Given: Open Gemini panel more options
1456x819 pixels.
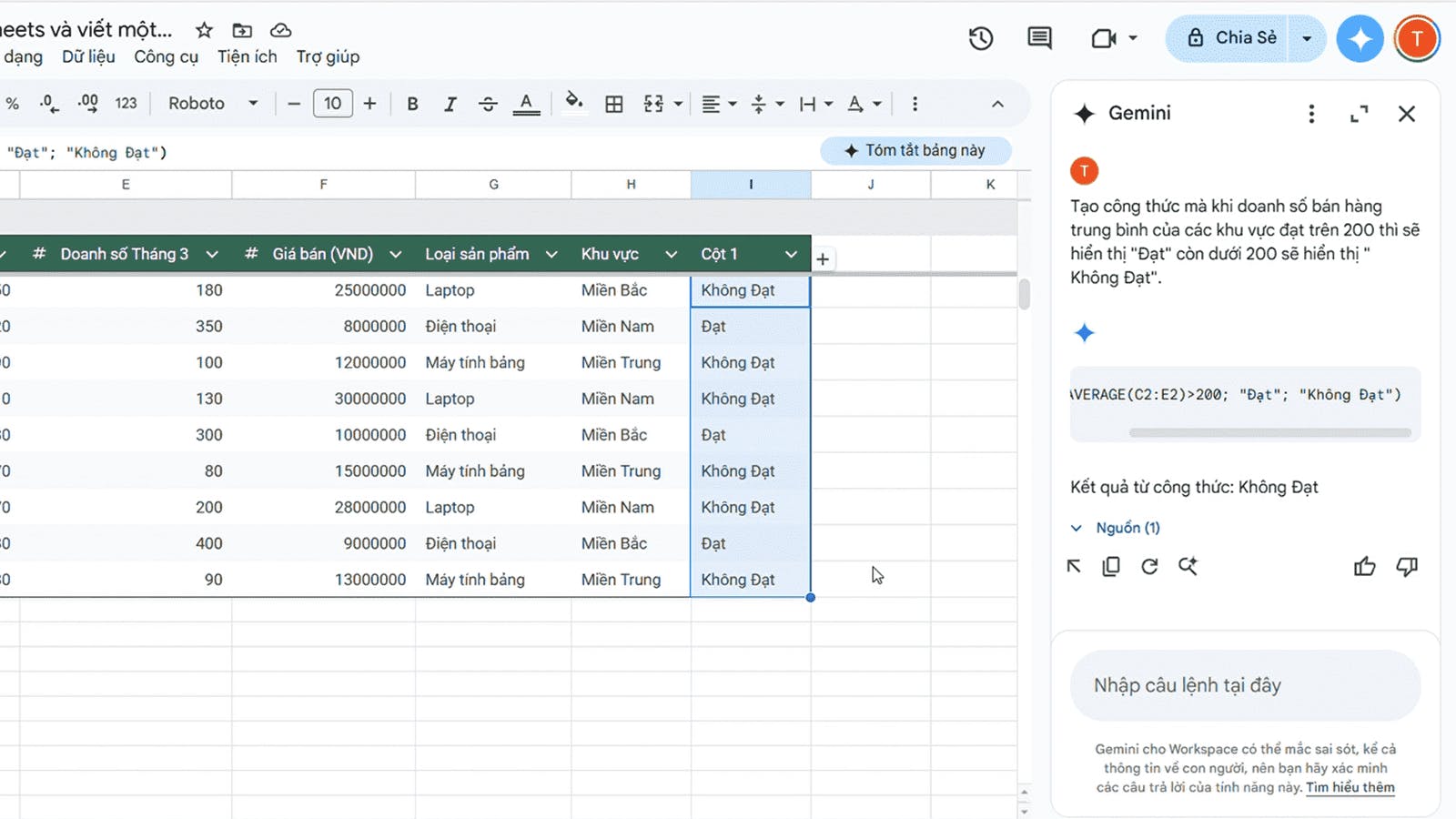Looking at the screenshot, I should (x=1311, y=114).
